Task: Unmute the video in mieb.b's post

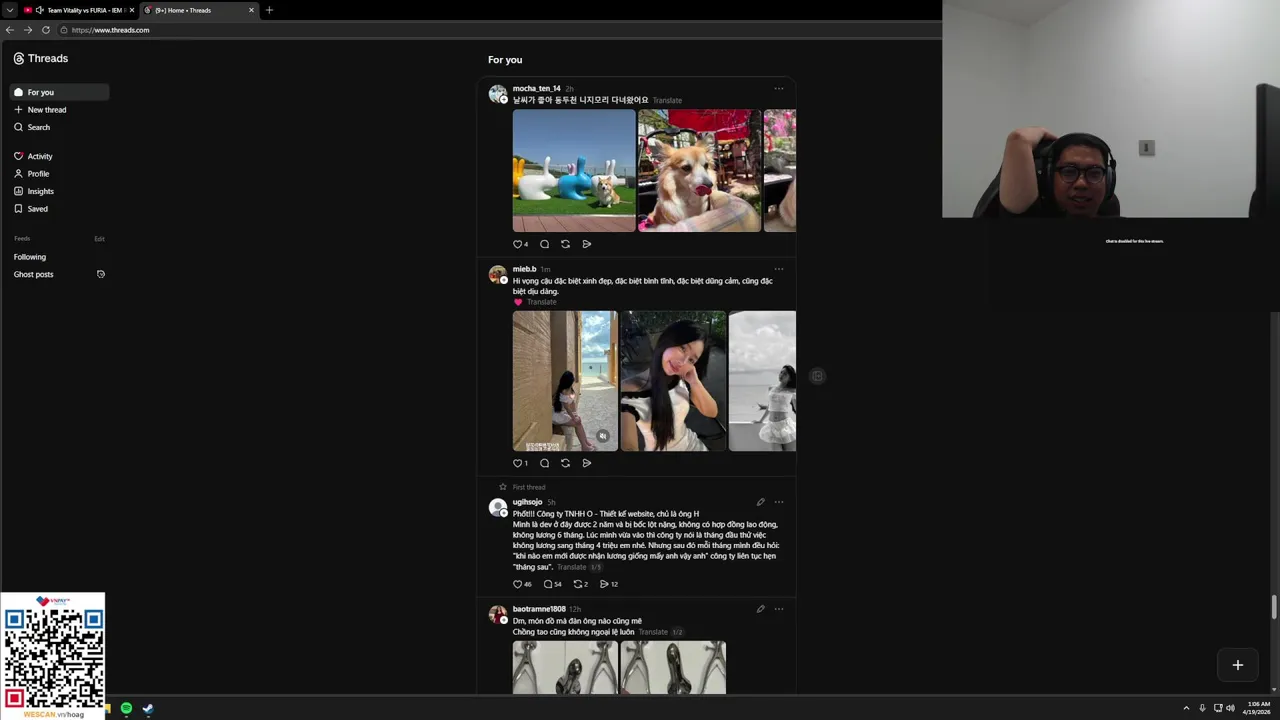Action: coord(602,436)
